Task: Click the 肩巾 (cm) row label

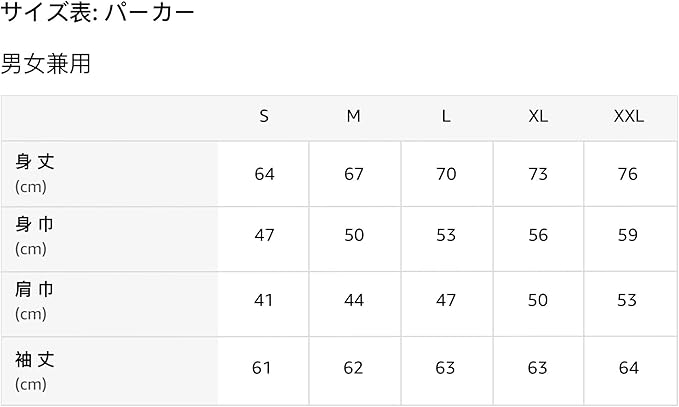Action: [x=35, y=302]
